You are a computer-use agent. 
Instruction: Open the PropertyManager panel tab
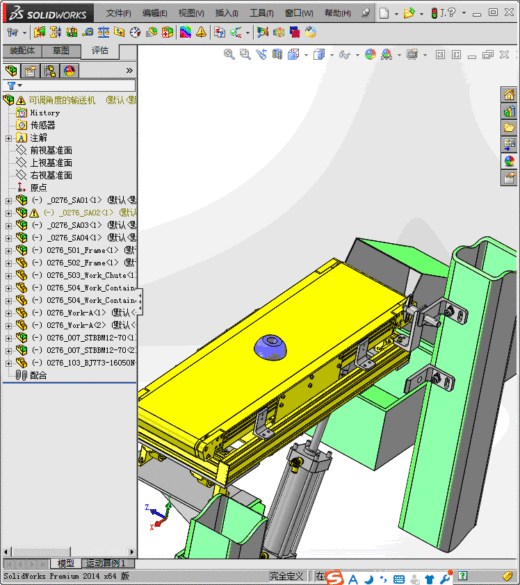pyautogui.click(x=31, y=71)
